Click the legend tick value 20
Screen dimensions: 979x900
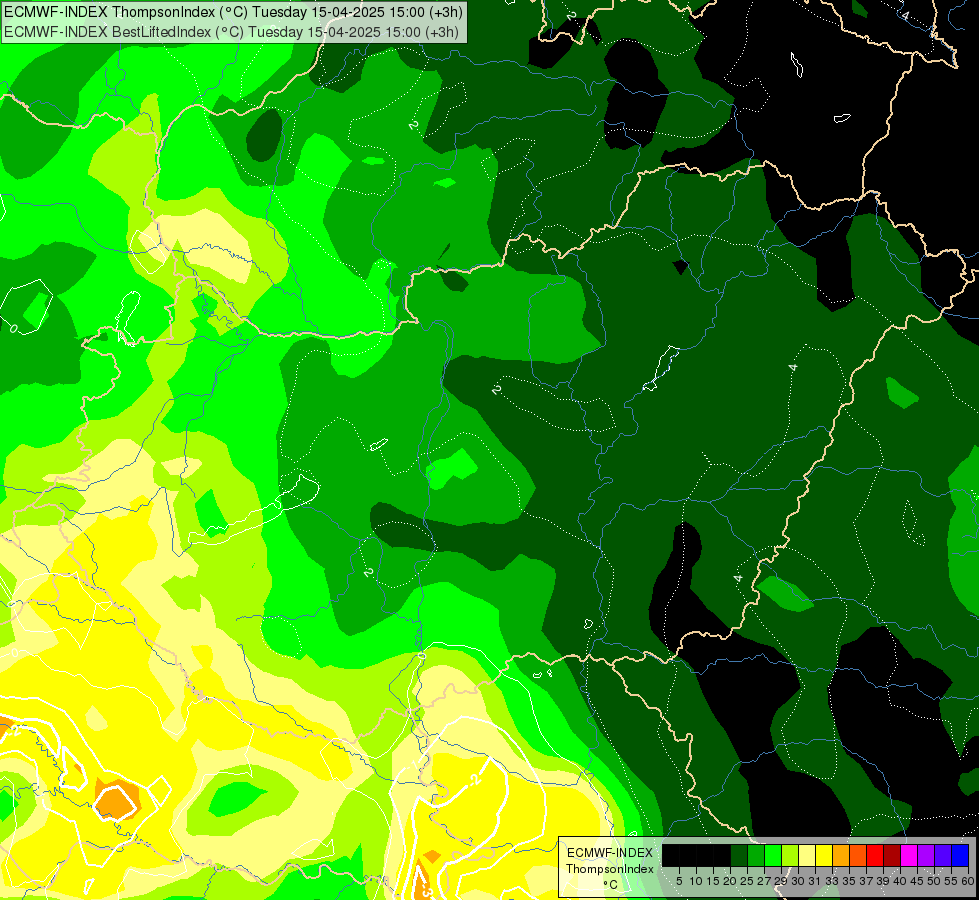(730, 881)
